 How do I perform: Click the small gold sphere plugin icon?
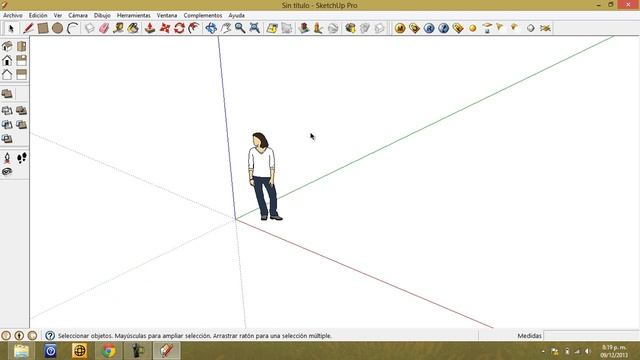473,28
